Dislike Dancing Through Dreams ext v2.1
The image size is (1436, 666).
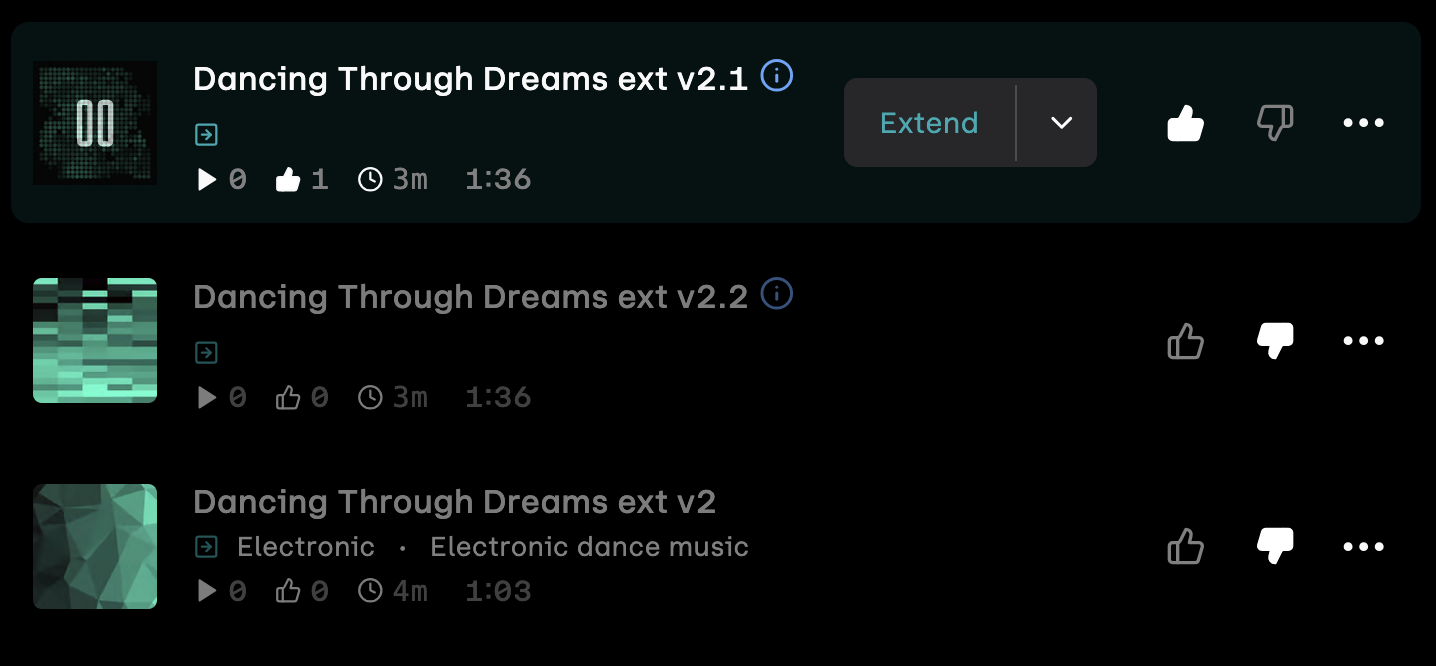click(1275, 123)
